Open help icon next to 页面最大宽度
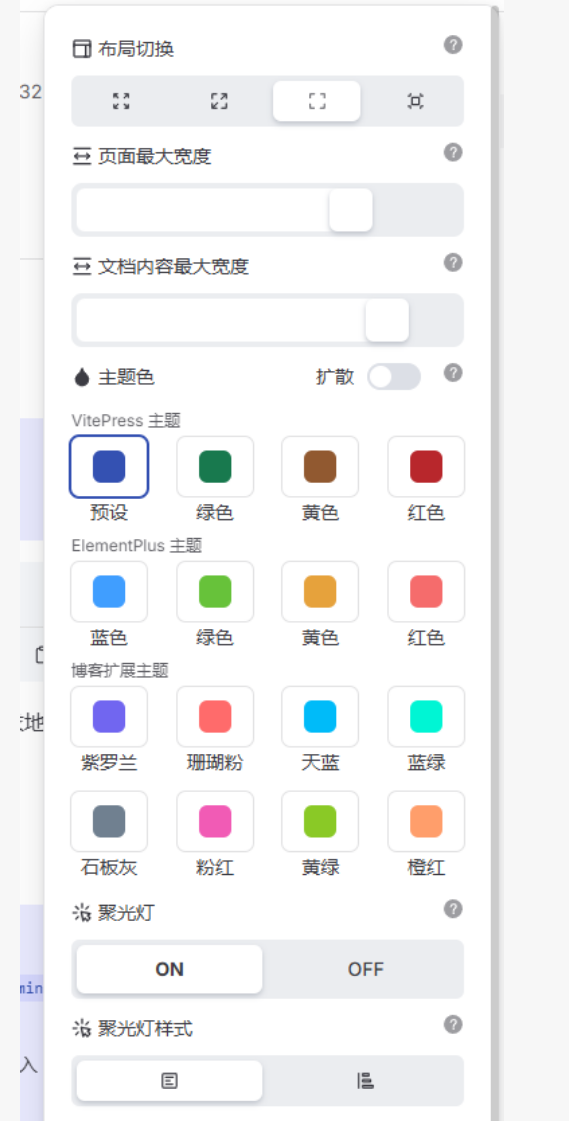This screenshot has height=1121, width=569. click(453, 152)
